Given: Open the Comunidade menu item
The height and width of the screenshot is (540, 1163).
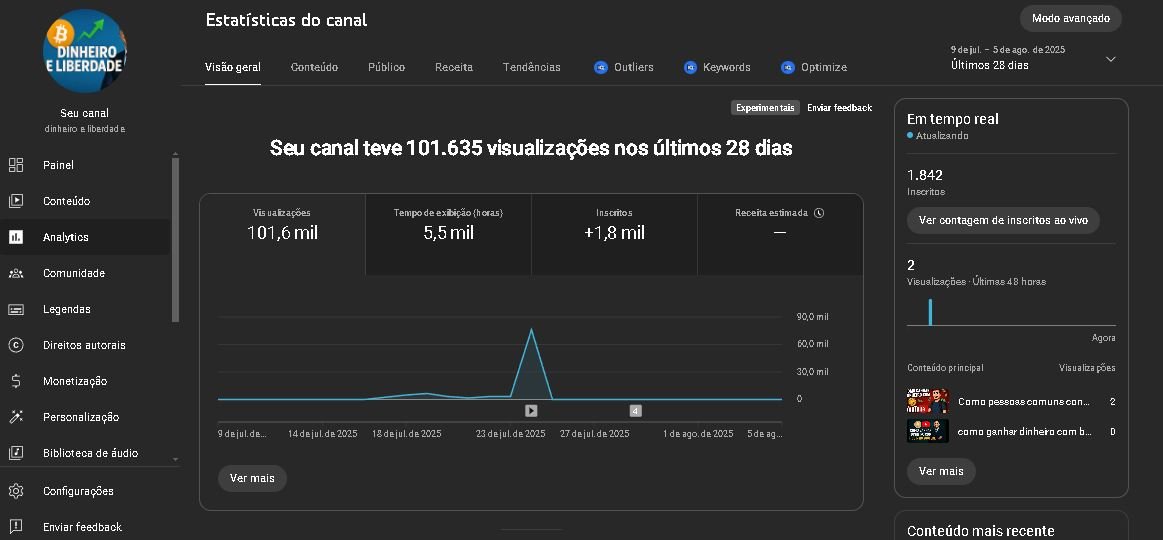Looking at the screenshot, I should tap(85, 273).
